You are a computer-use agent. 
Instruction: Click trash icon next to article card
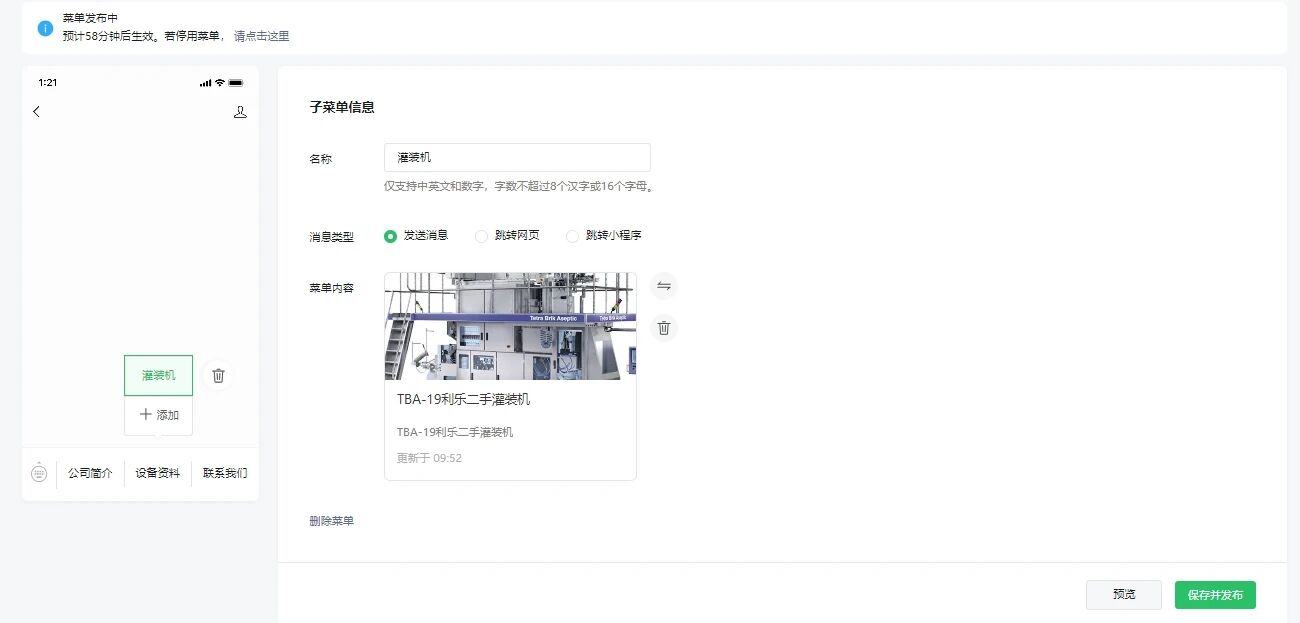(663, 327)
